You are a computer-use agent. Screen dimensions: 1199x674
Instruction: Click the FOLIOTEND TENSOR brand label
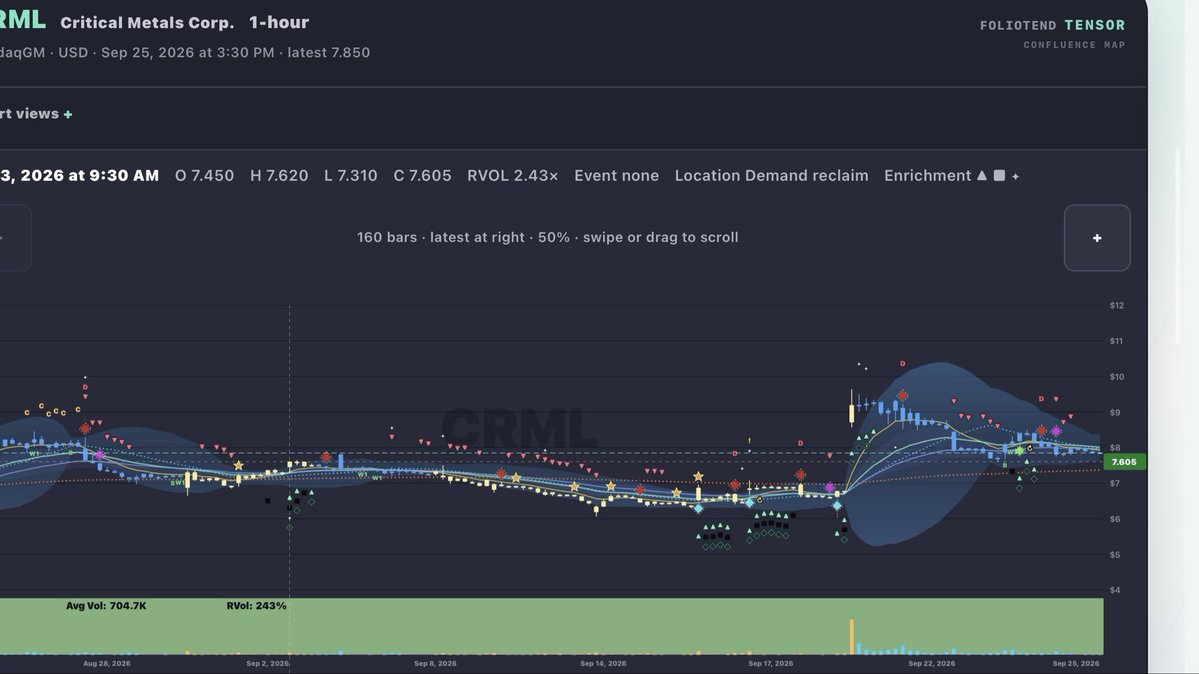click(1053, 25)
